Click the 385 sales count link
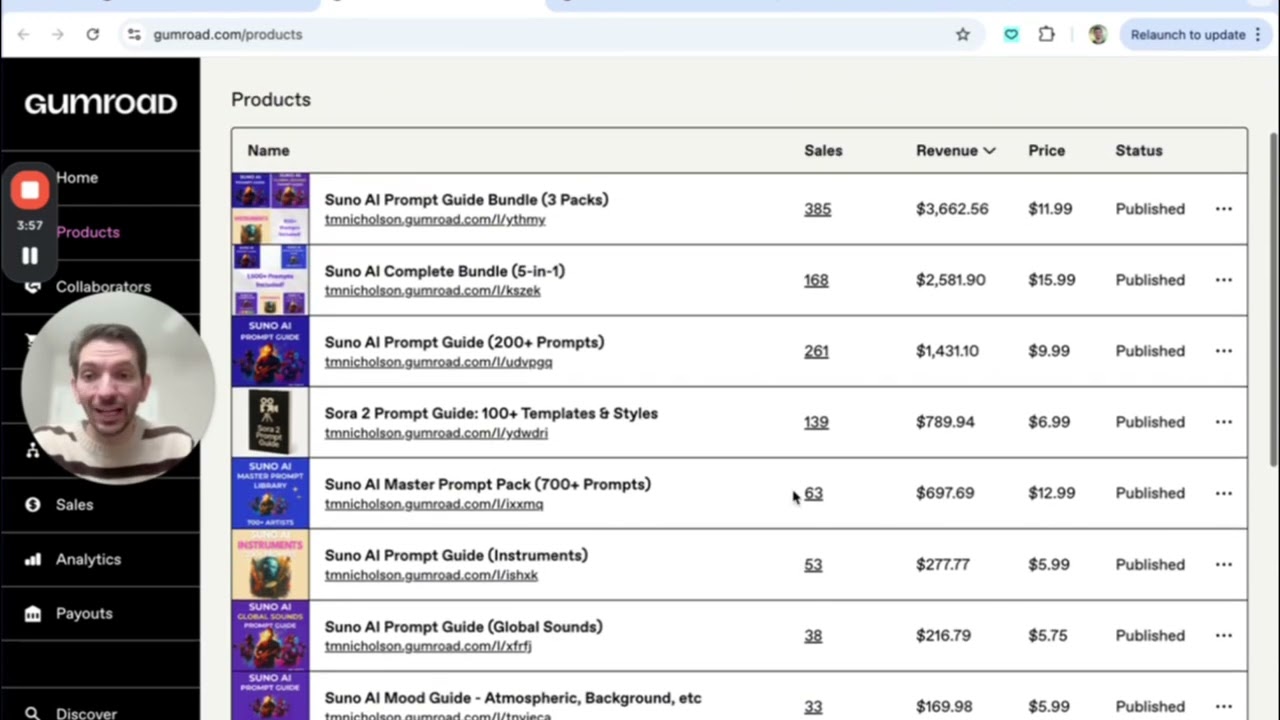 point(817,209)
